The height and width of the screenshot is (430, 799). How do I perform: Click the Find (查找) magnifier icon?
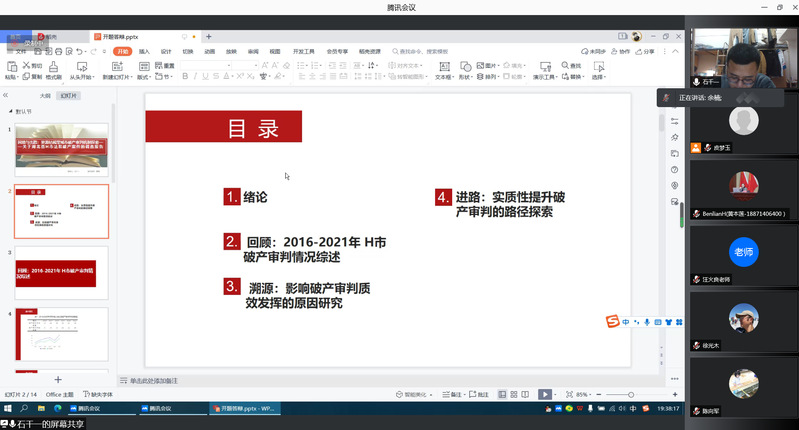[x=563, y=66]
